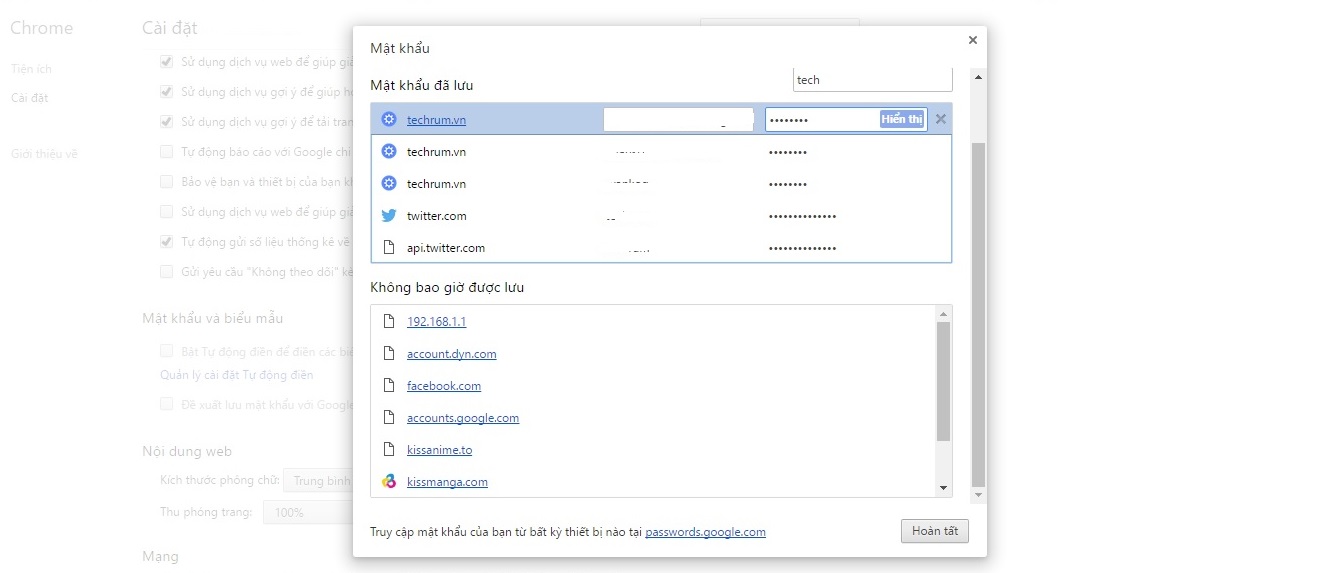The image size is (1341, 573).
Task: Open the accounts.google.com link
Action: click(x=463, y=418)
